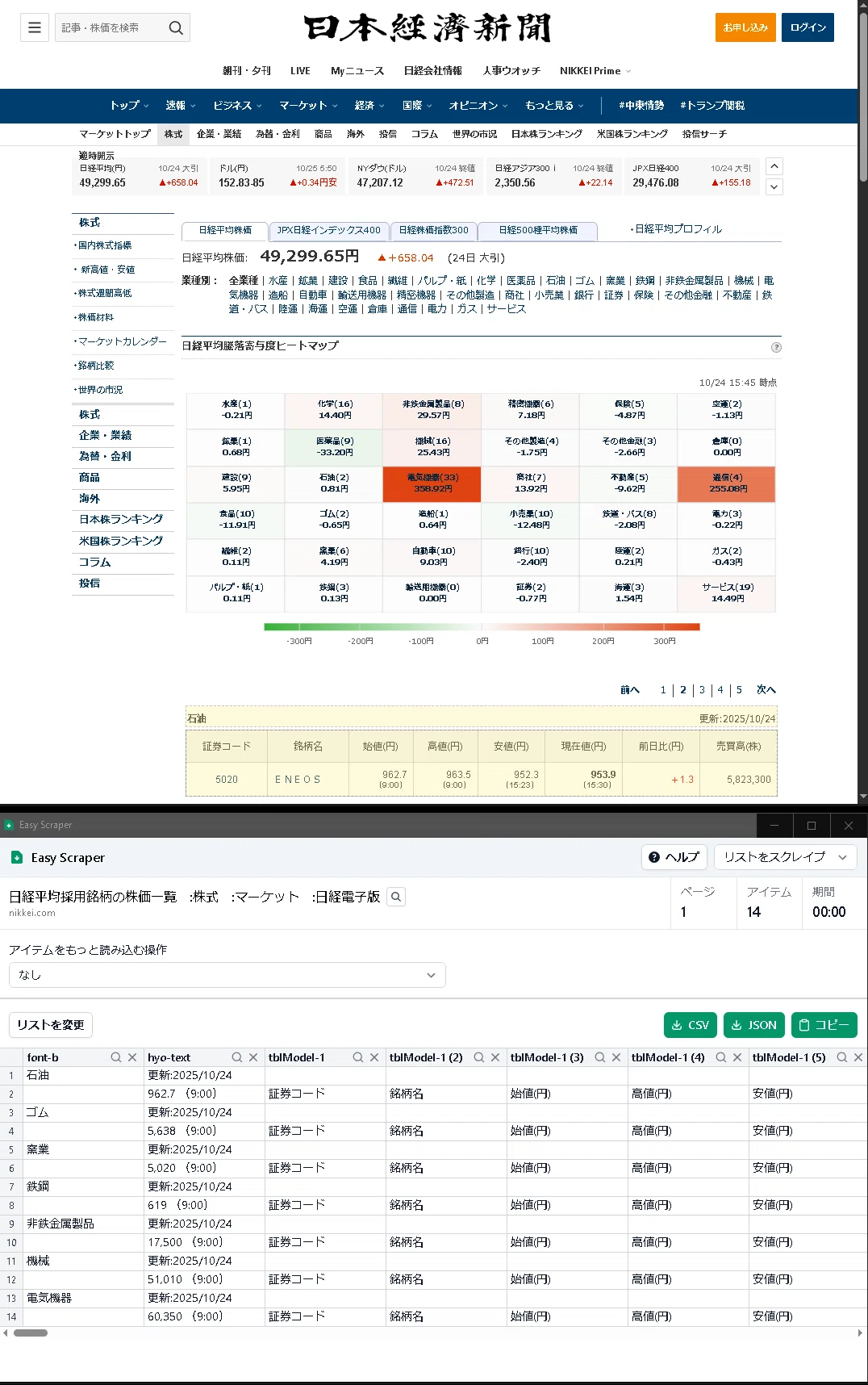Viewport: 868px width, 1385px height.
Task: Click search icon next to scraper page title
Action: click(395, 897)
